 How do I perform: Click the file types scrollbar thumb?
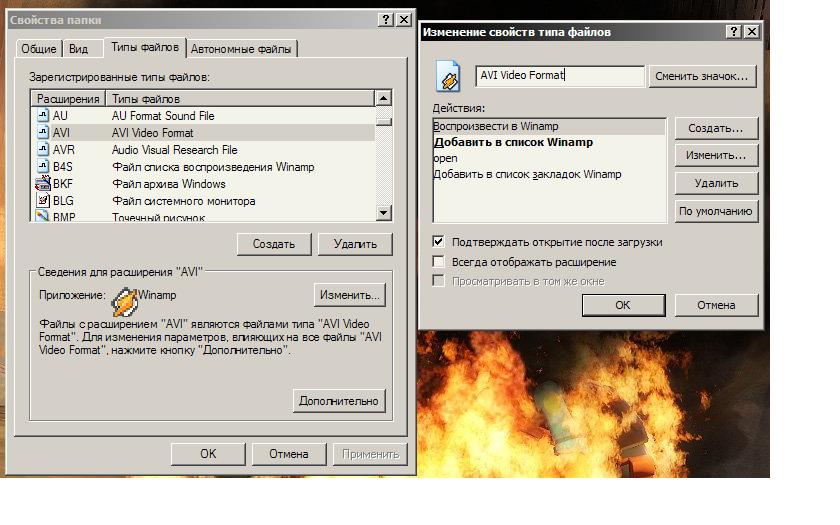point(384,122)
